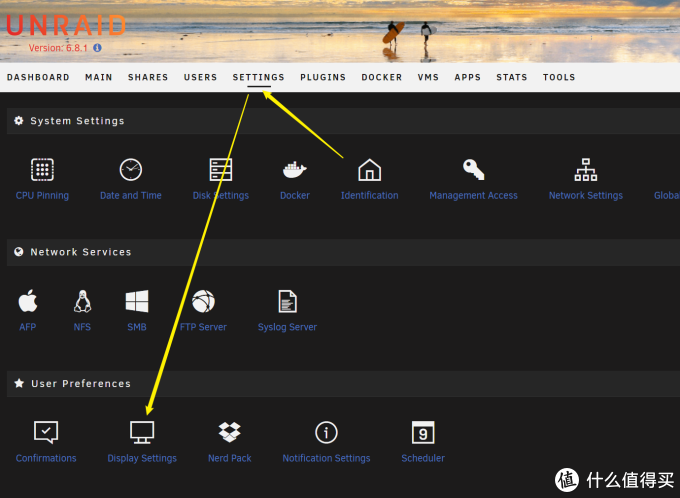Open the Network Settings topology icon
Image resolution: width=680 pixels, height=498 pixels.
586,169
